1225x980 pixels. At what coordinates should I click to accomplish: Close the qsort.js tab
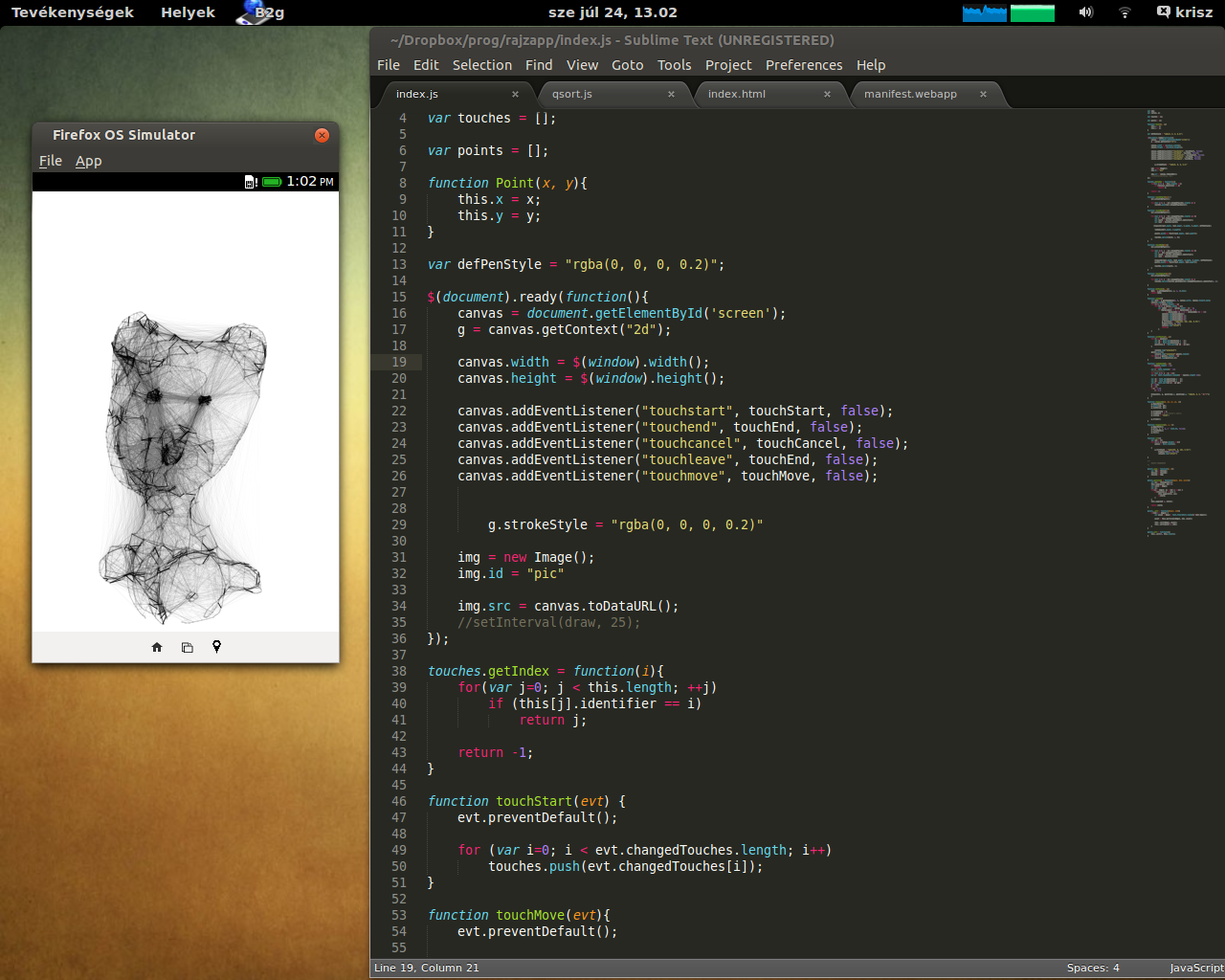pos(671,94)
